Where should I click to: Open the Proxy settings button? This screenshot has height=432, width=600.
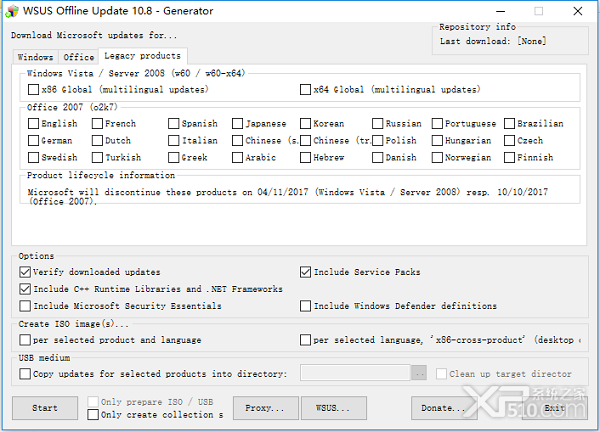click(x=266, y=408)
